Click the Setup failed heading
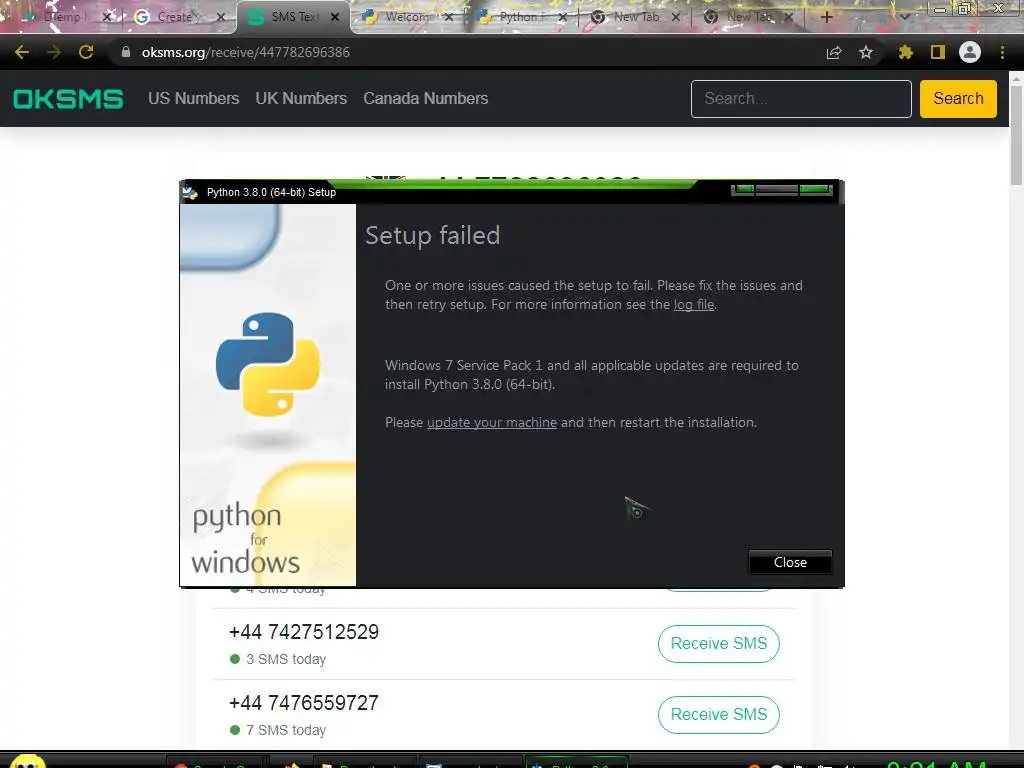 pyautogui.click(x=432, y=235)
